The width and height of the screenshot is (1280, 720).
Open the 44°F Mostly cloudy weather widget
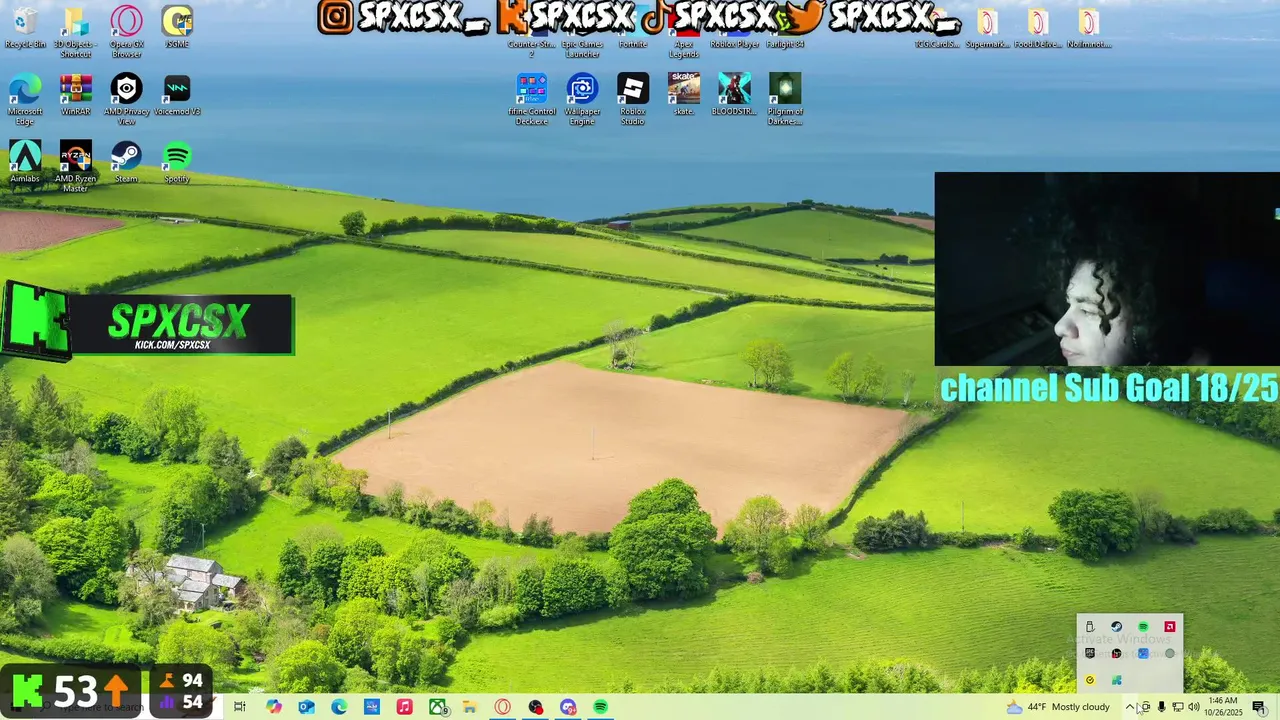[x=1058, y=707]
